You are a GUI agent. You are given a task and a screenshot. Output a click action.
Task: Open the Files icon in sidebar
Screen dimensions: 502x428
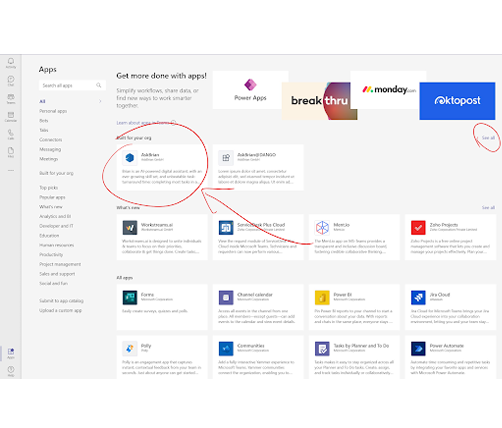pyautogui.click(x=11, y=151)
